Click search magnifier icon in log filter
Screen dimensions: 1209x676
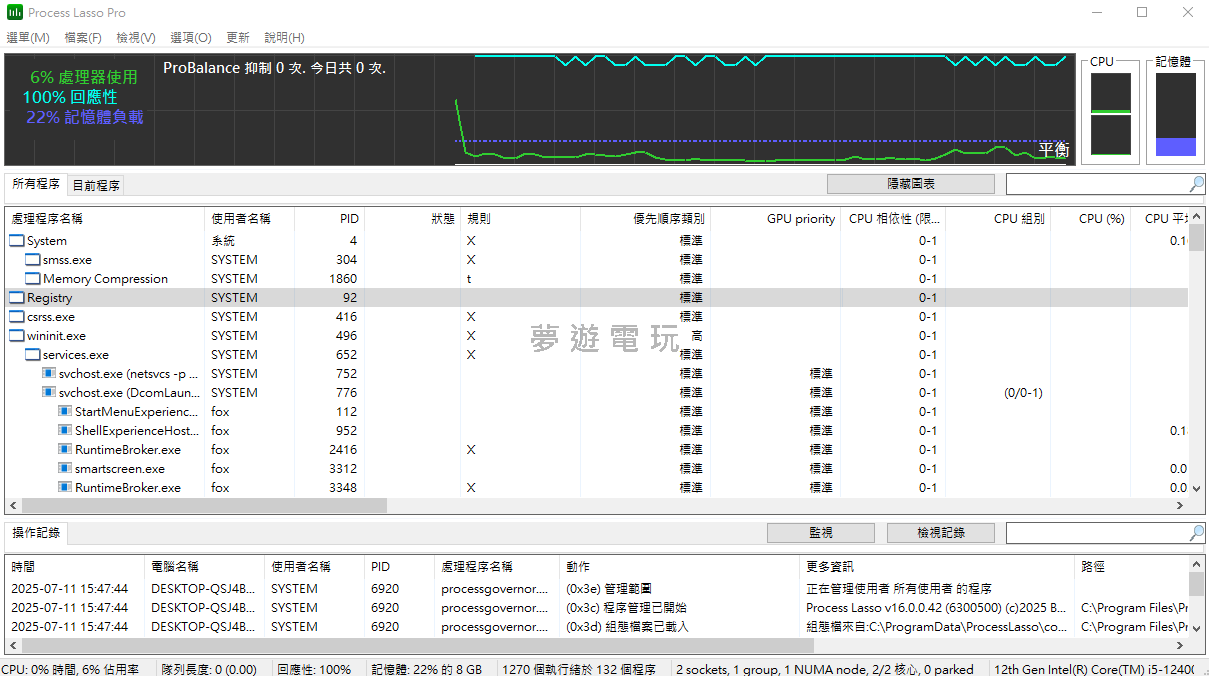point(1196,533)
